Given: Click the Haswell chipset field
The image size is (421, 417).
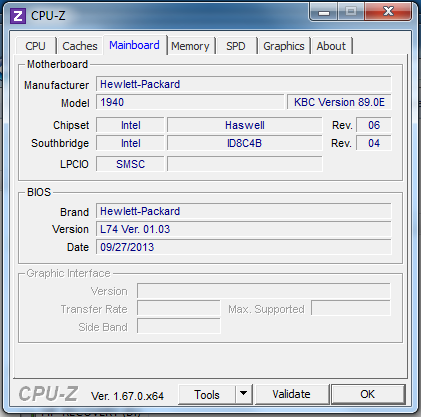Looking at the screenshot, I should click(x=245, y=125).
